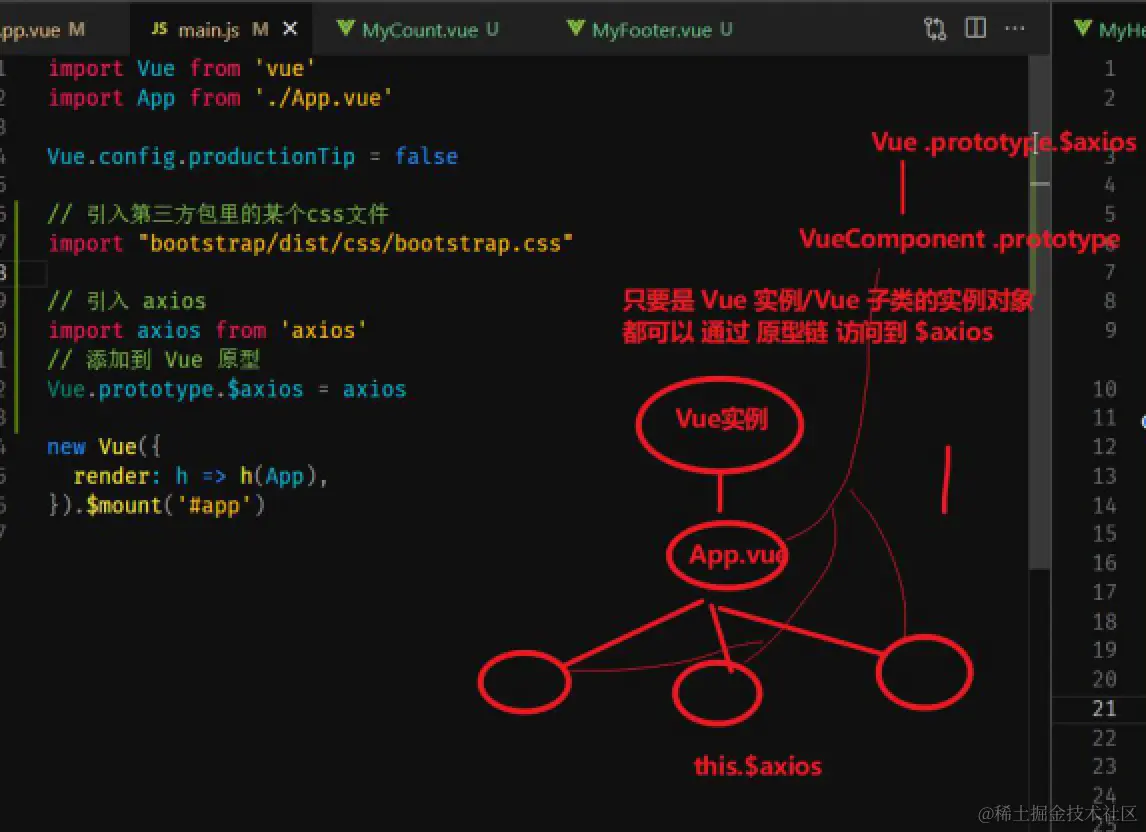1146x832 pixels.
Task: Open the MyFooter.vue tab
Action: [x=651, y=30]
